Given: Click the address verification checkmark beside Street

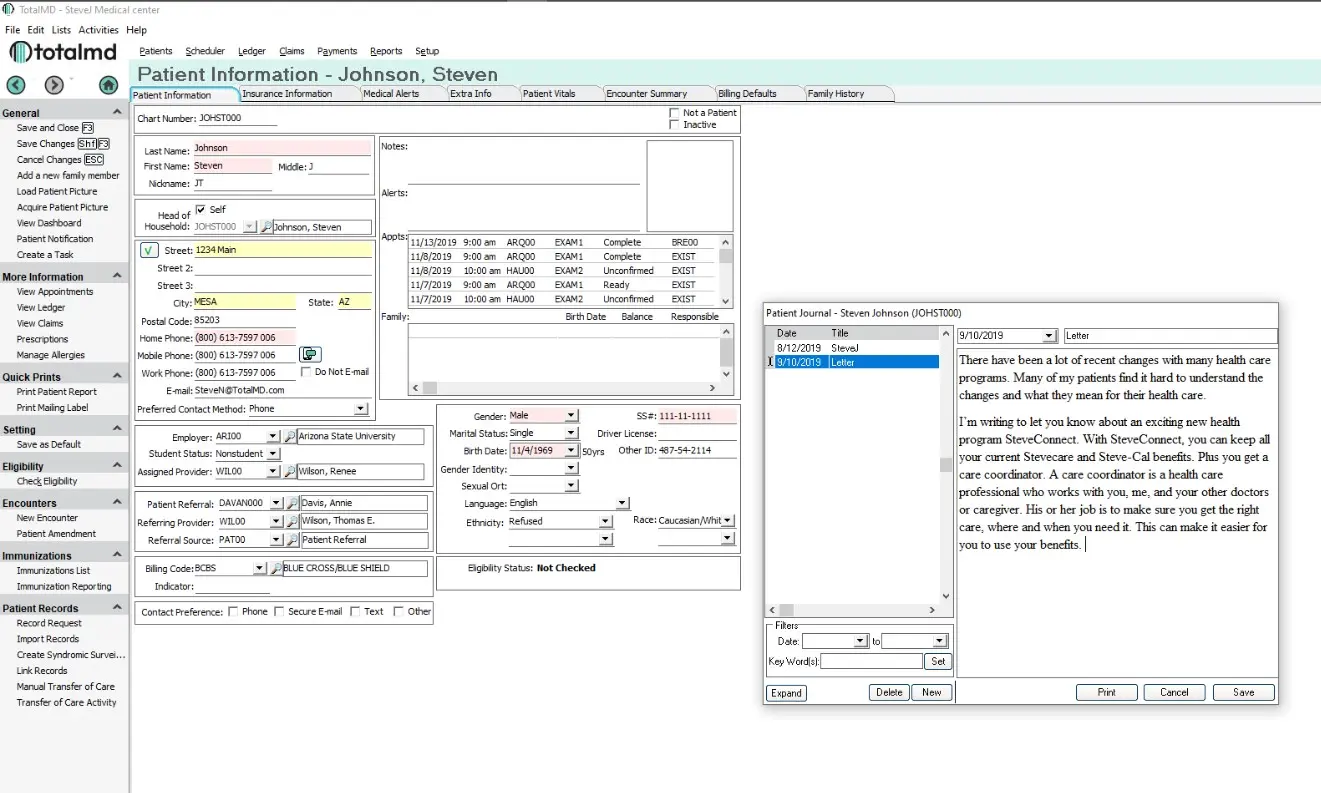Looking at the screenshot, I should click(x=147, y=252).
